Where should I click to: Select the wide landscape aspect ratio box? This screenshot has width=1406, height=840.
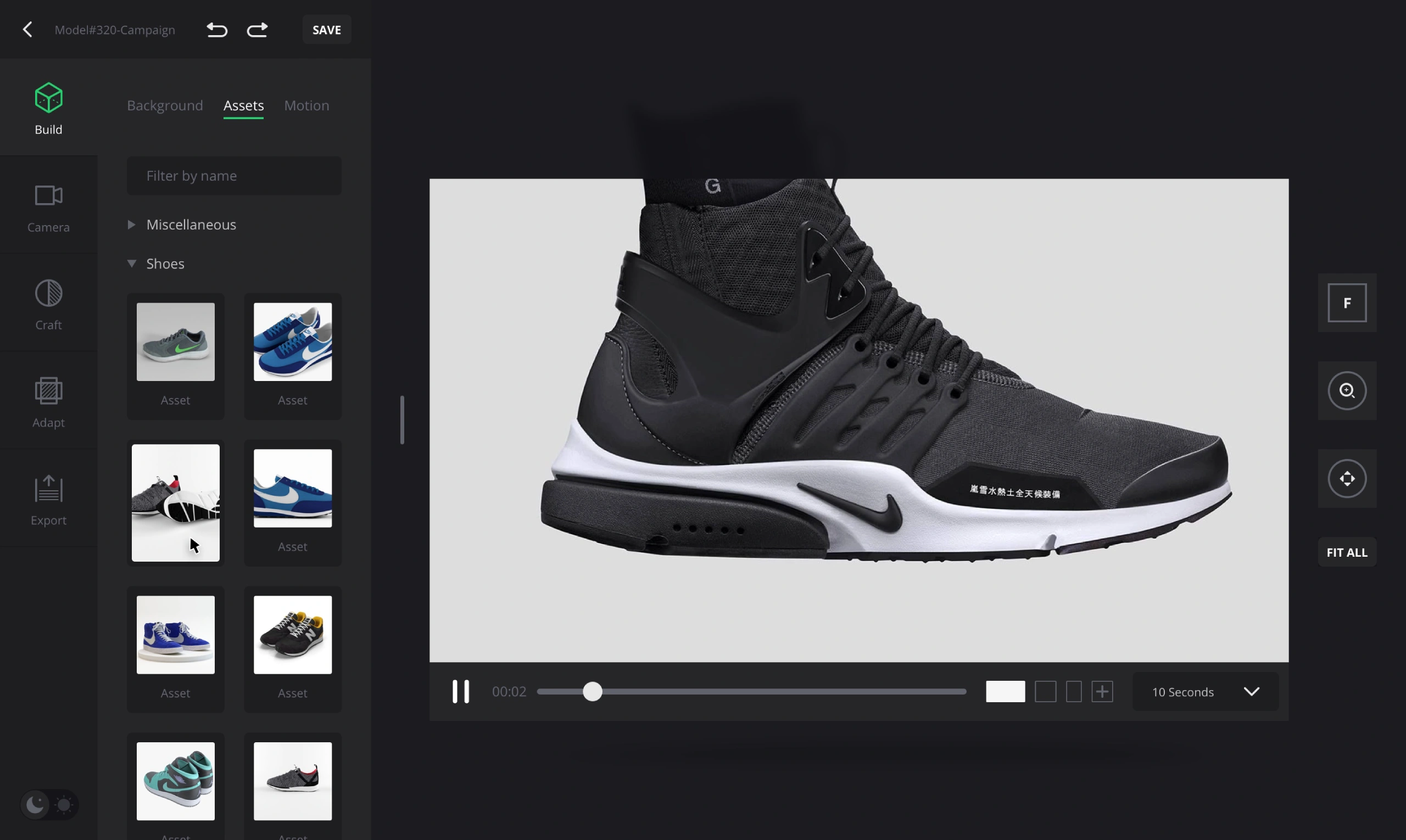(x=1005, y=692)
